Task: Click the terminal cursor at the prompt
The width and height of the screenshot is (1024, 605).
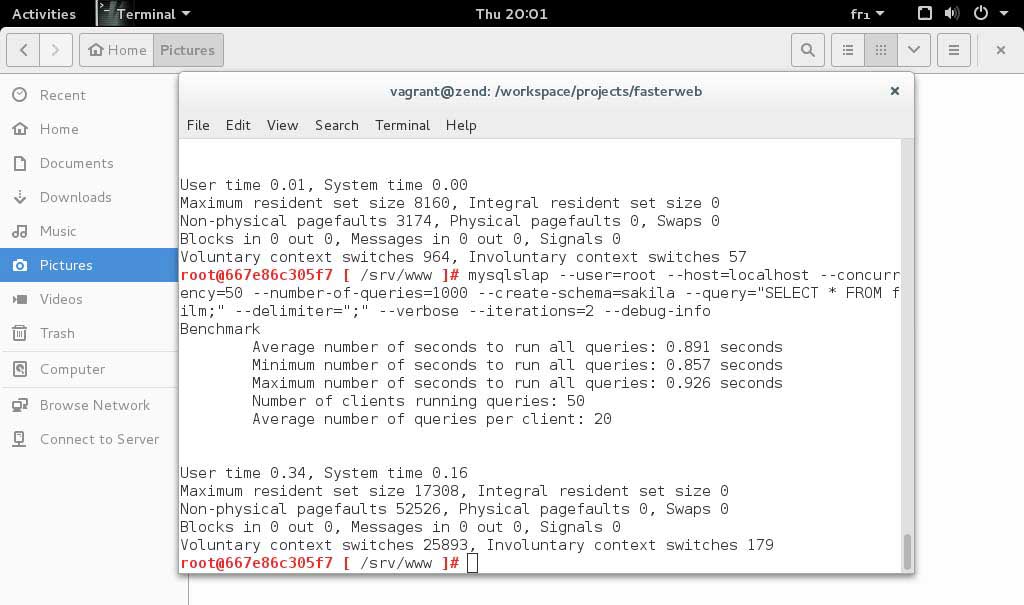Action: pos(473,563)
